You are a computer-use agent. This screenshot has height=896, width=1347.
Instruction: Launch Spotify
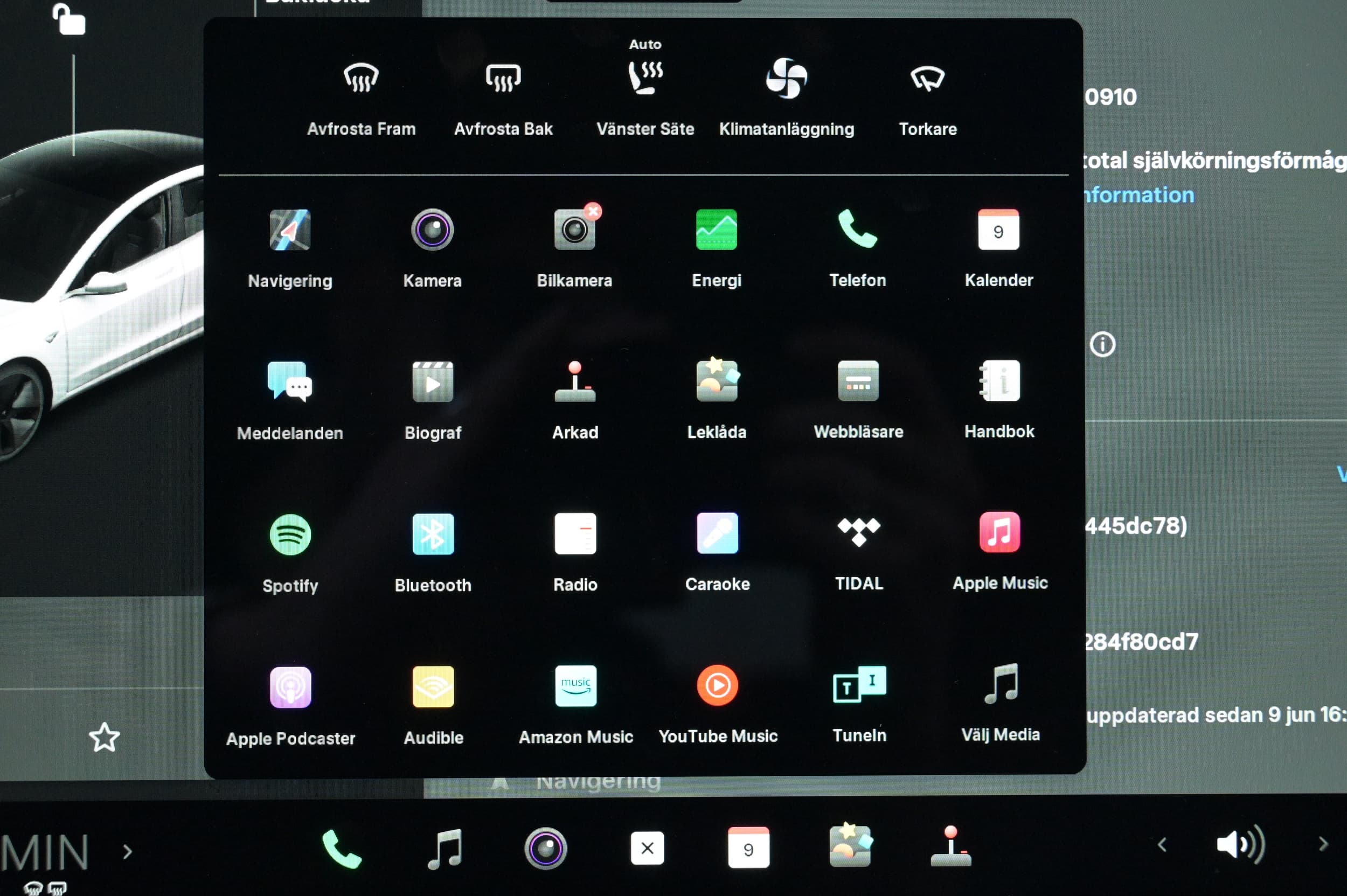[290, 535]
